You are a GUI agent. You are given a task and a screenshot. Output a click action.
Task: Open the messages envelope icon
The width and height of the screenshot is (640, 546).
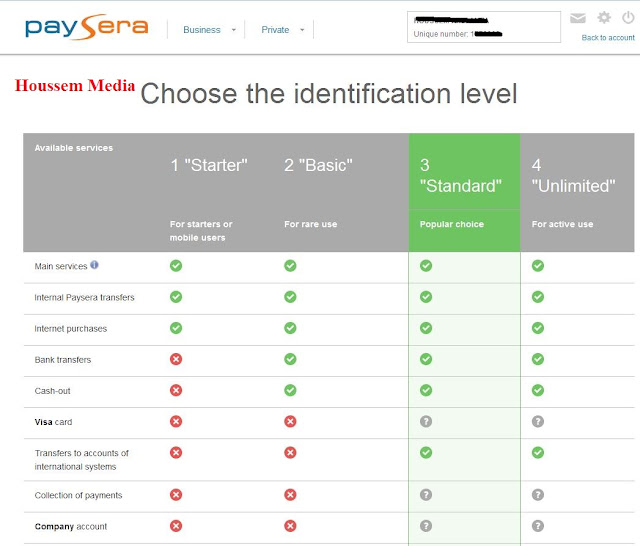tap(578, 18)
